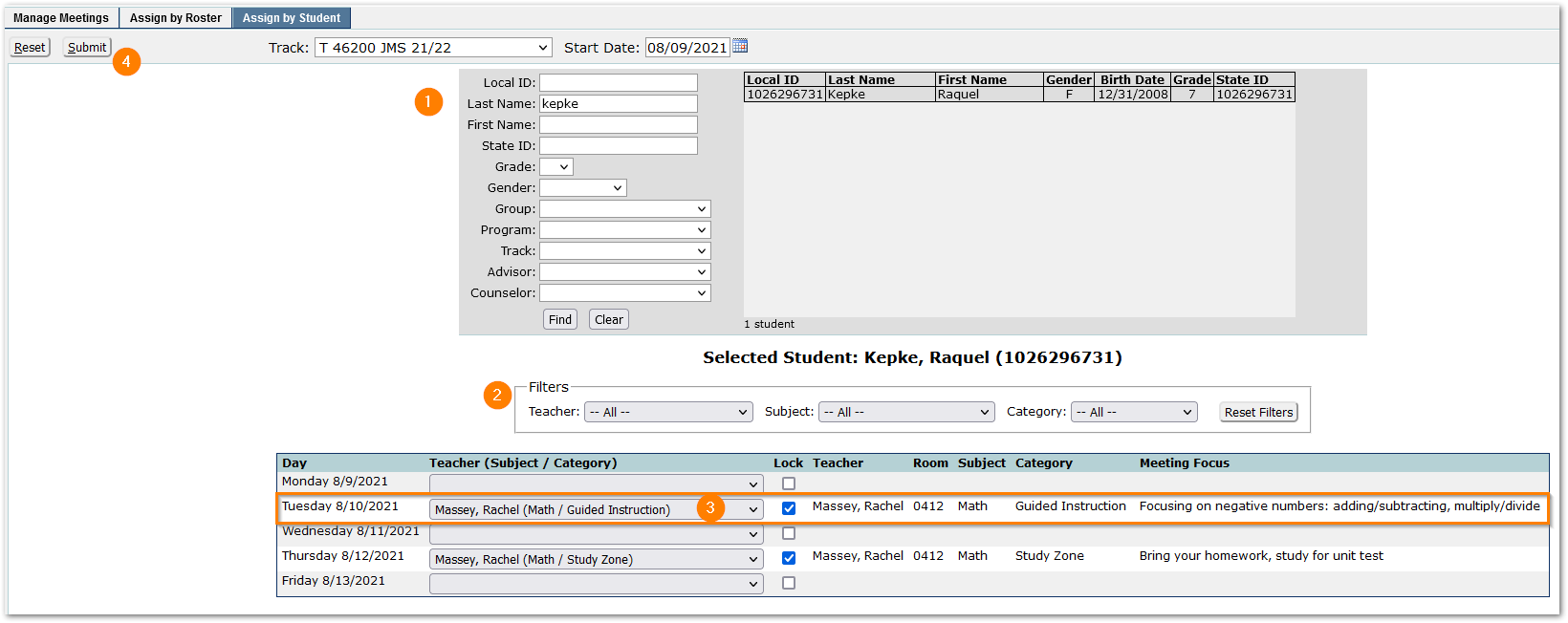Open the Category filter dropdown

coord(1134,412)
